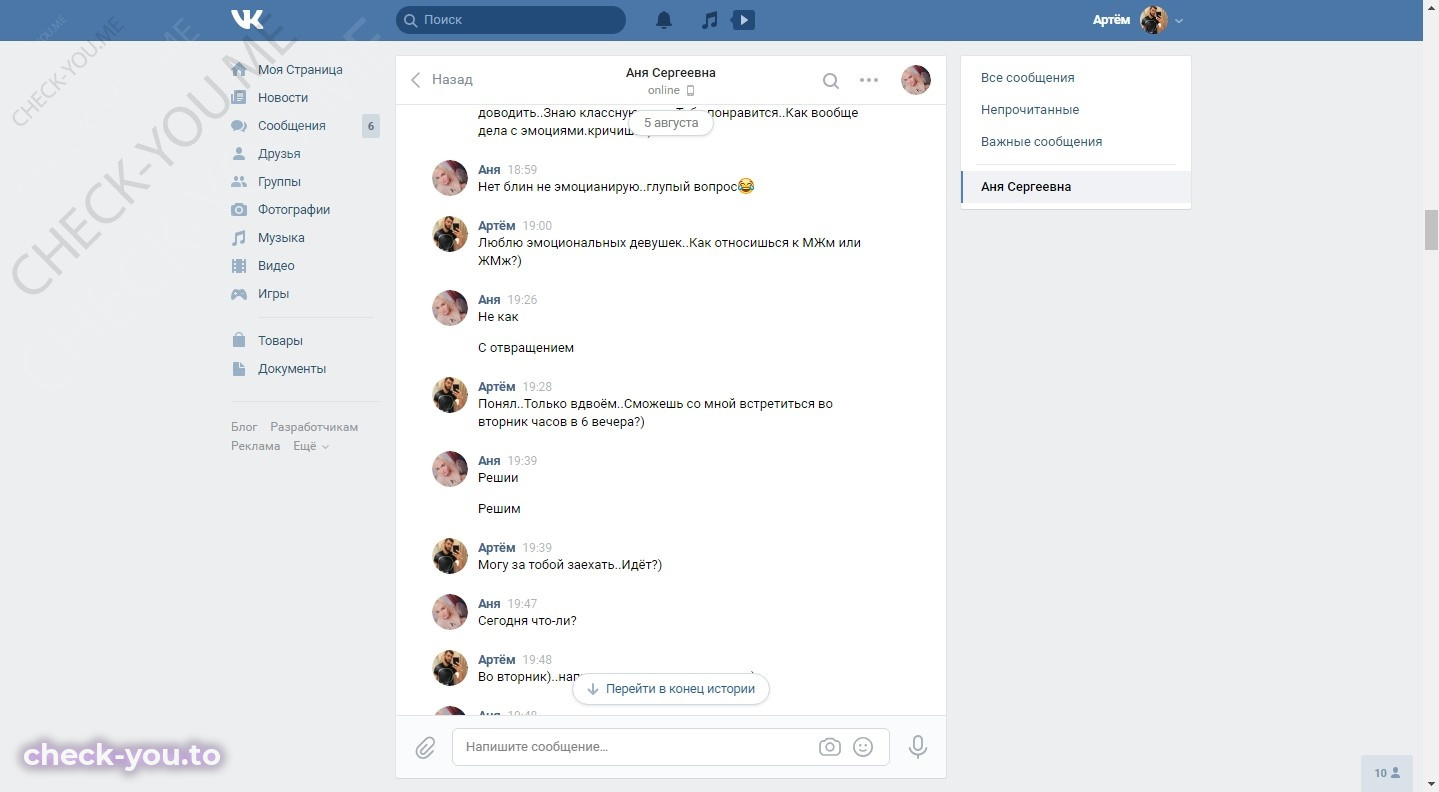
Task: Open Видео in sidebar
Action: (276, 266)
